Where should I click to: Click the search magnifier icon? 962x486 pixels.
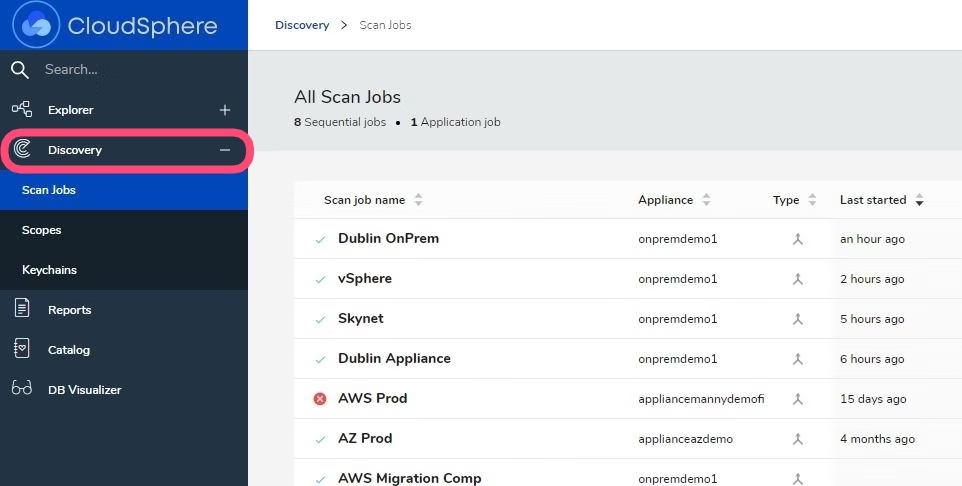point(20,70)
